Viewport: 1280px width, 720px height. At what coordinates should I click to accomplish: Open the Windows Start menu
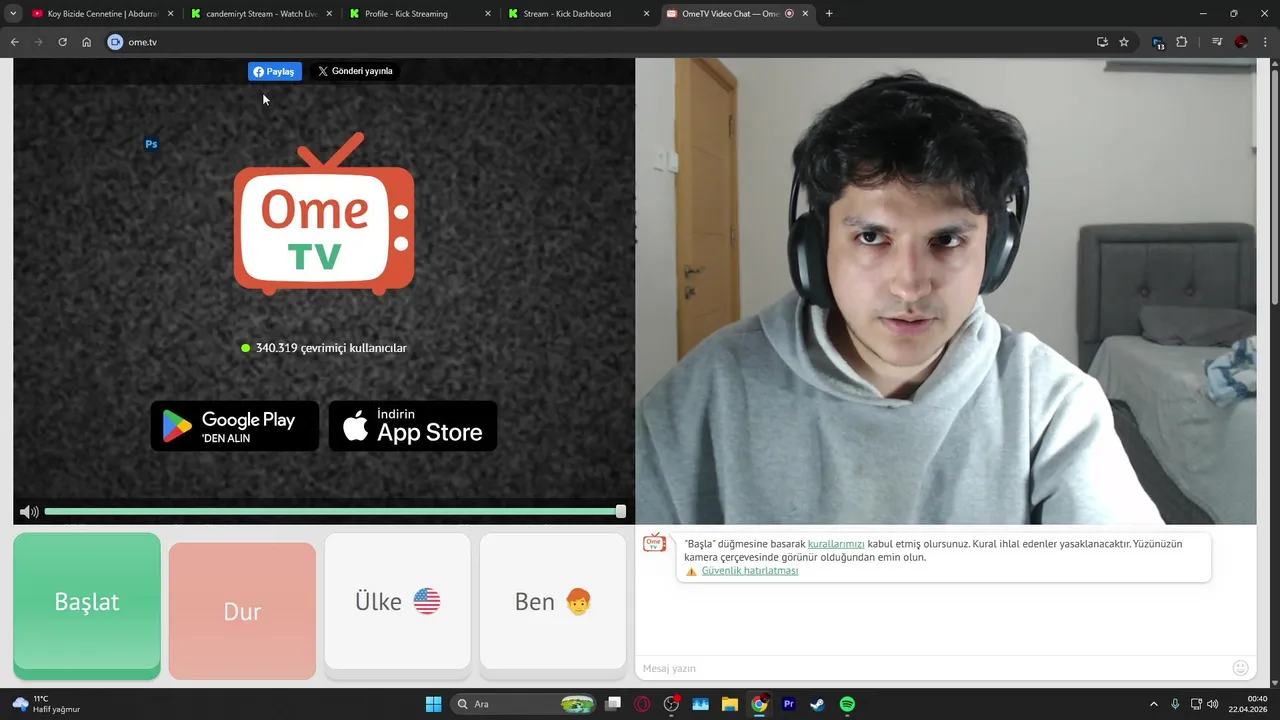(433, 704)
